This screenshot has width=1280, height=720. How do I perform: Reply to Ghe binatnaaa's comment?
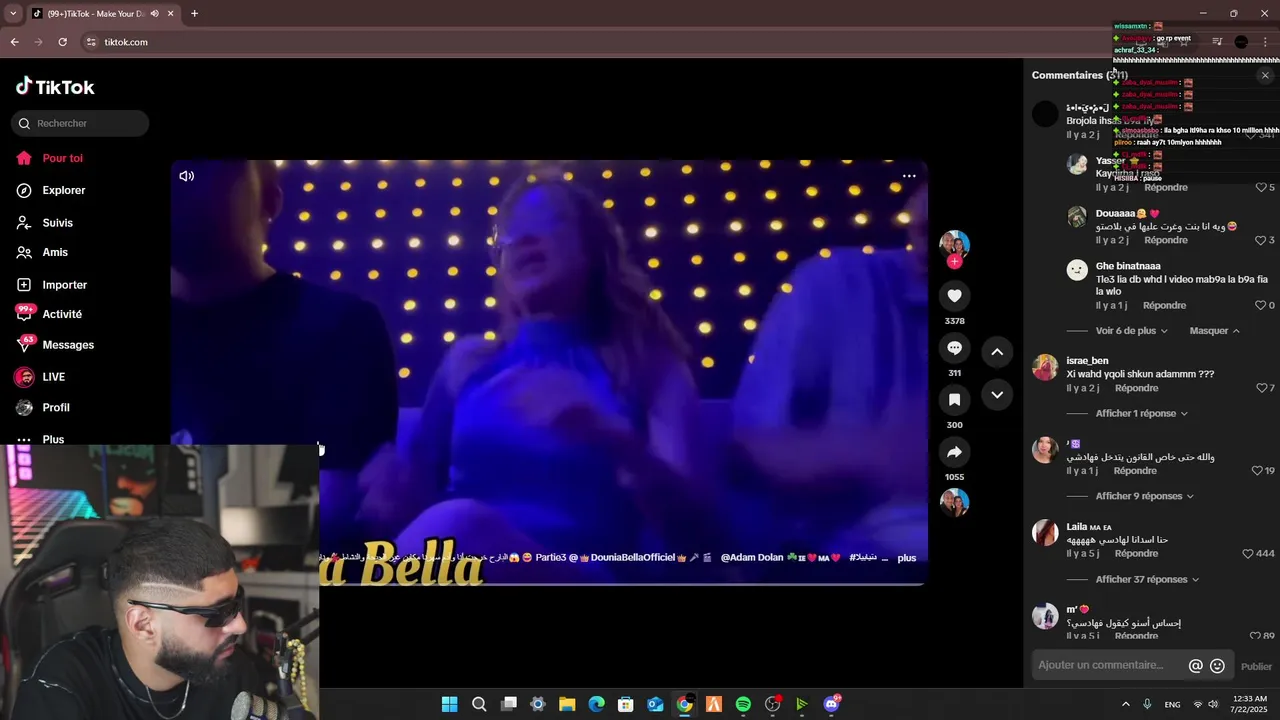(1164, 305)
